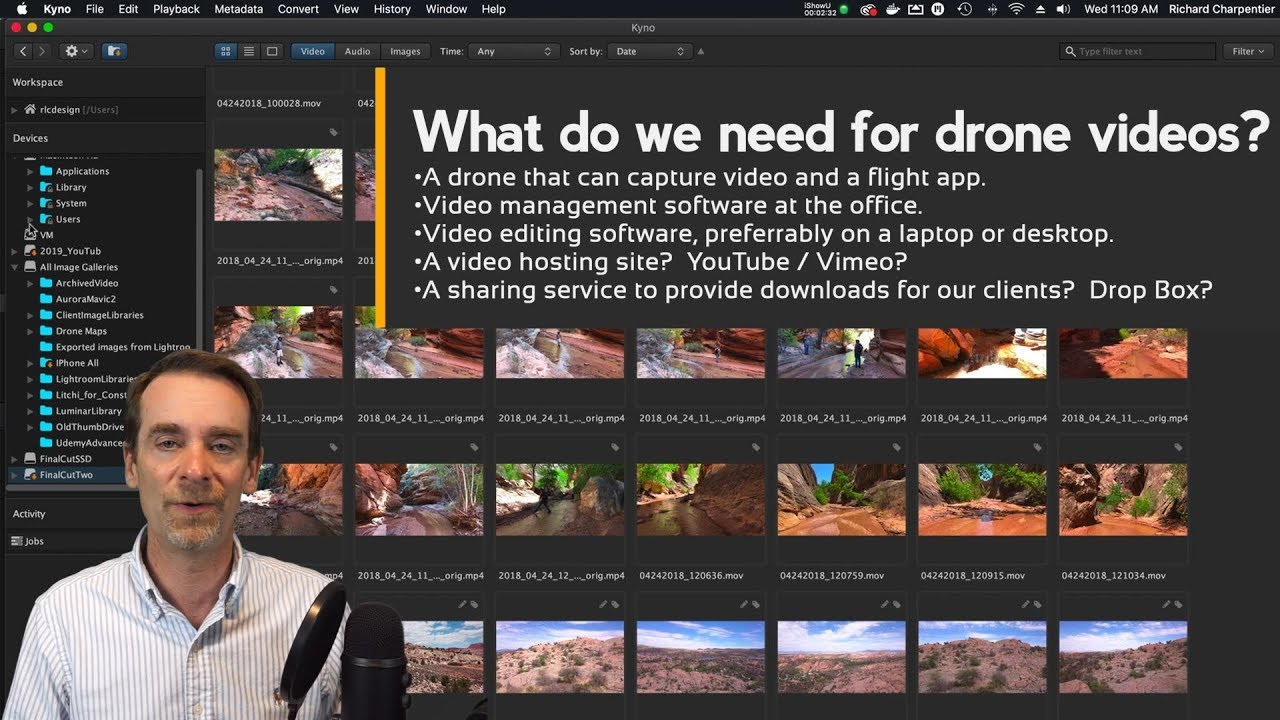Click the Docker whale menu bar icon

point(892,9)
